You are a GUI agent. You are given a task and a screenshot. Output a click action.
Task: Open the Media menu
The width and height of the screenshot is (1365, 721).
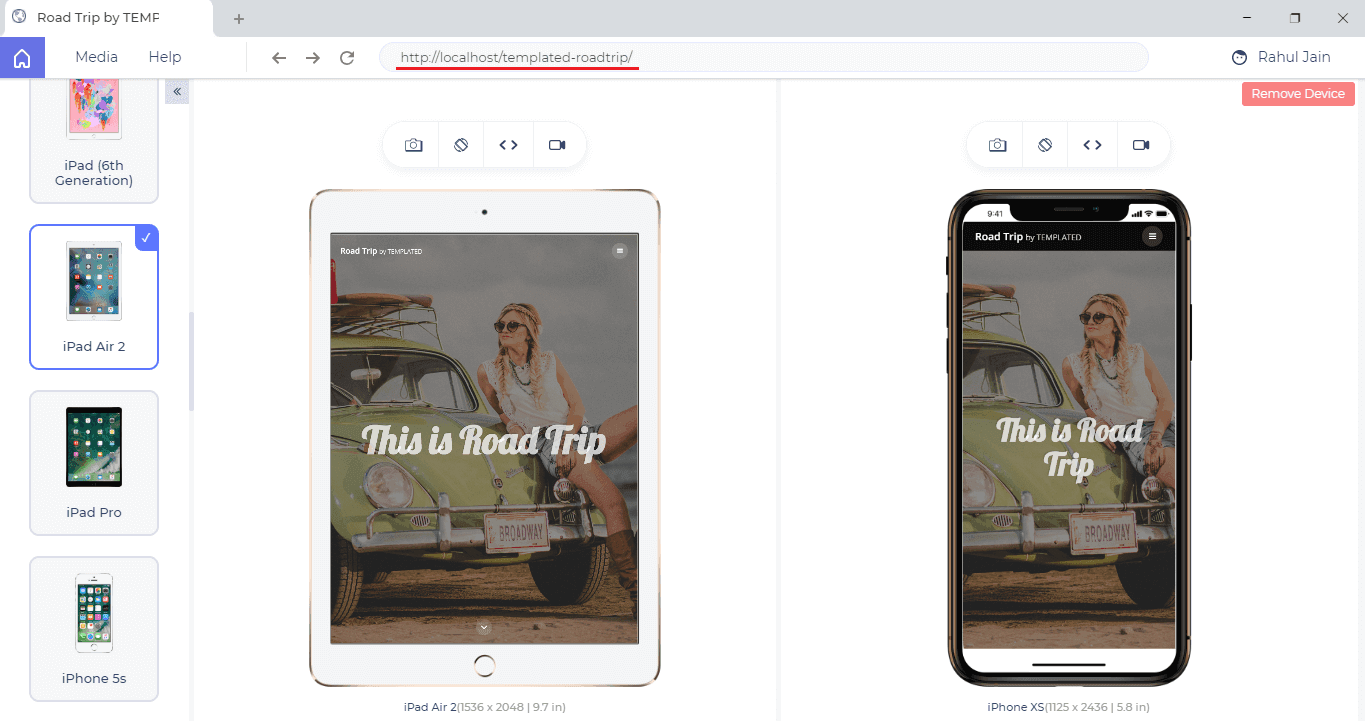96,56
